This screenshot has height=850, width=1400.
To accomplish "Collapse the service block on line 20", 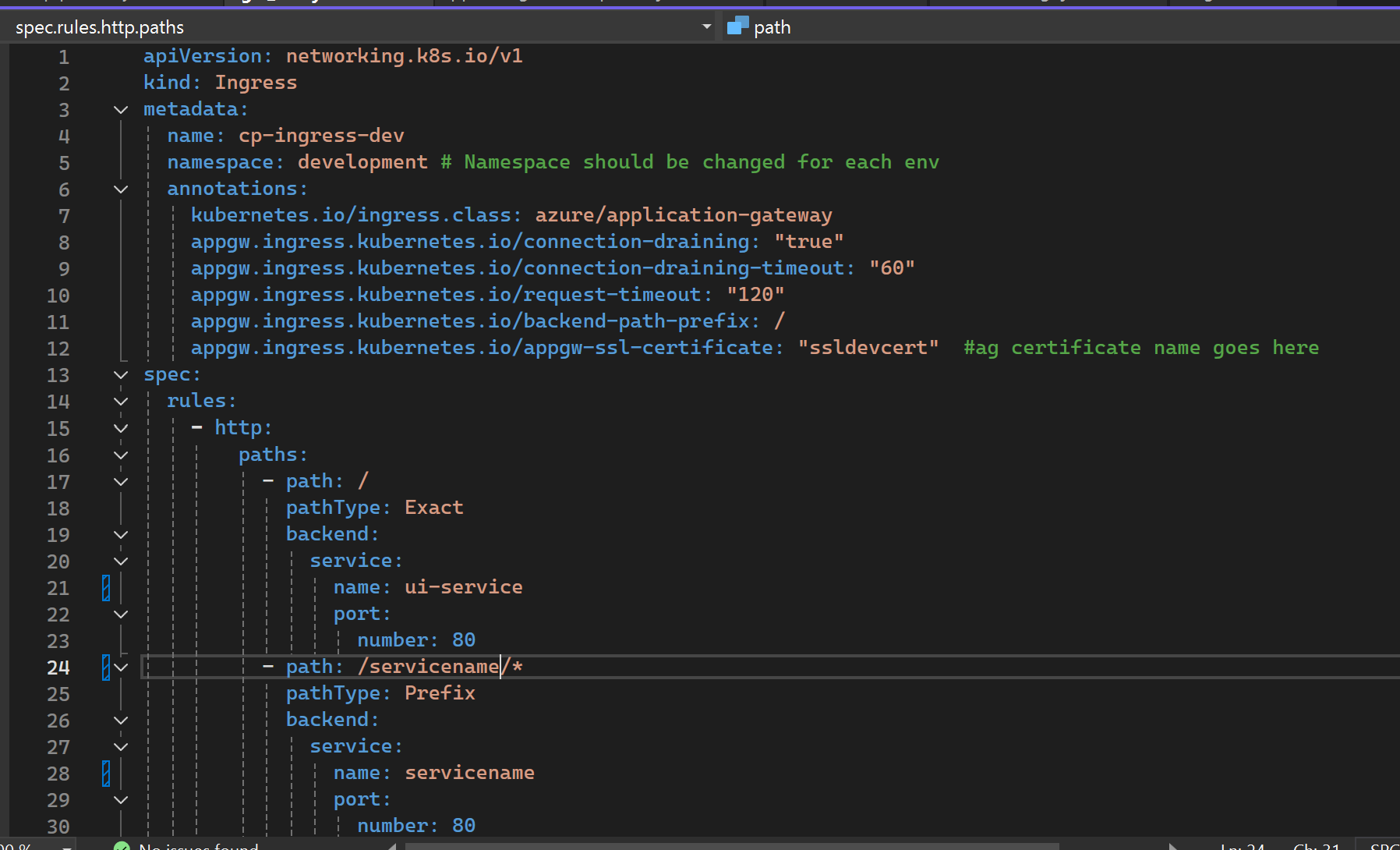I will [121, 561].
